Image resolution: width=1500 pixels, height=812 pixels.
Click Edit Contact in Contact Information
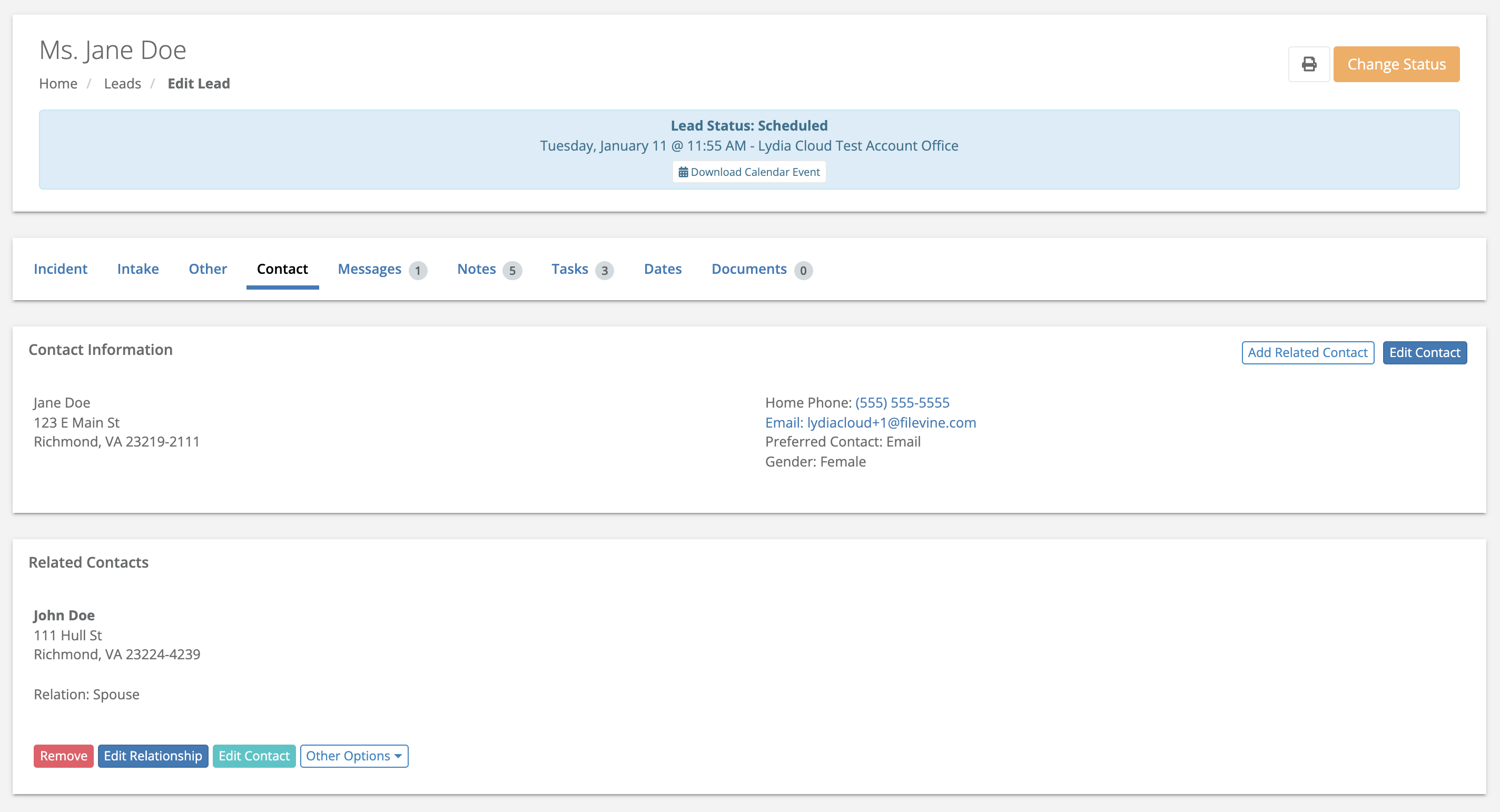tap(1424, 353)
